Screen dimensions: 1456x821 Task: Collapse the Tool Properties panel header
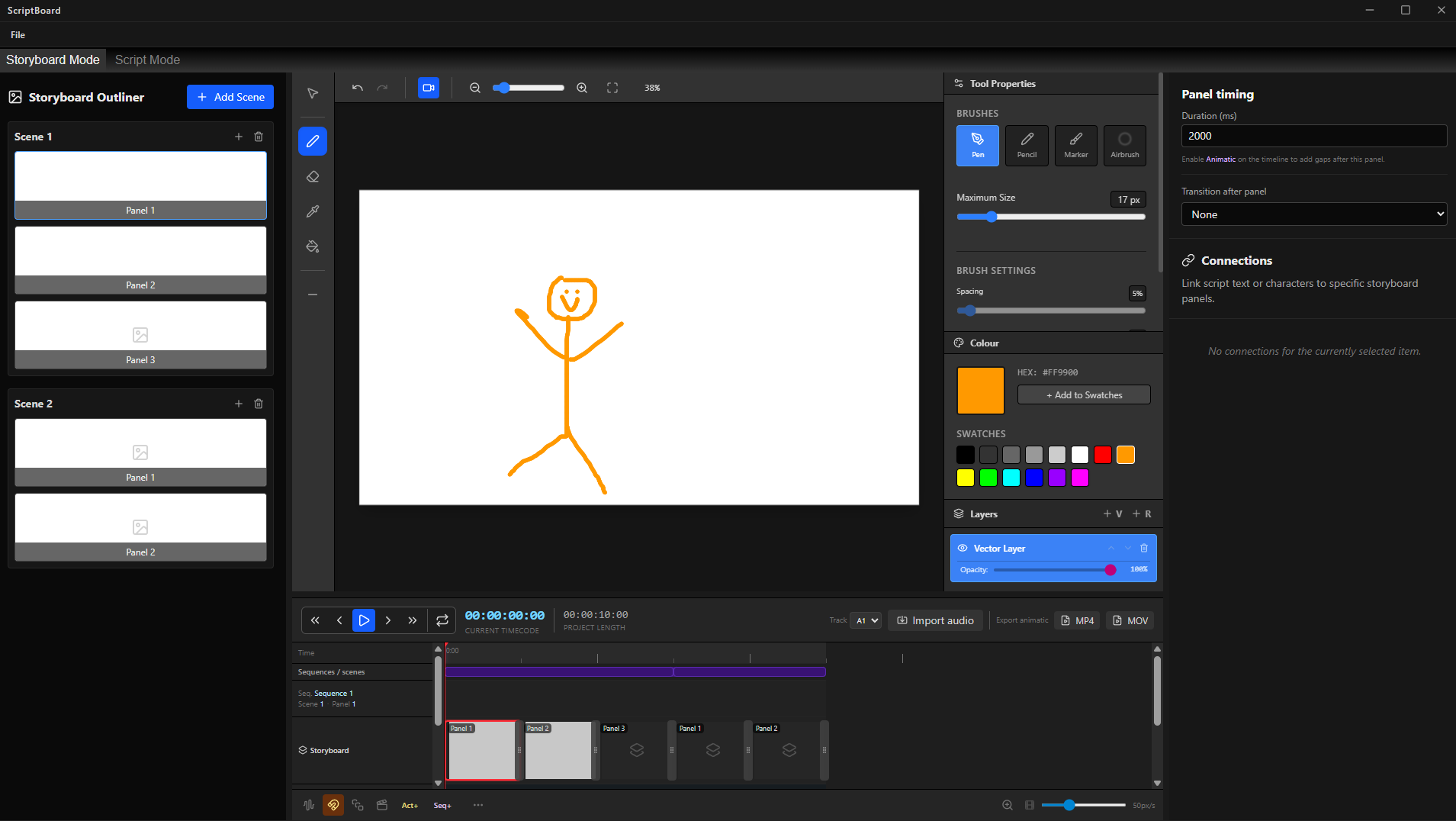[x=1002, y=84]
